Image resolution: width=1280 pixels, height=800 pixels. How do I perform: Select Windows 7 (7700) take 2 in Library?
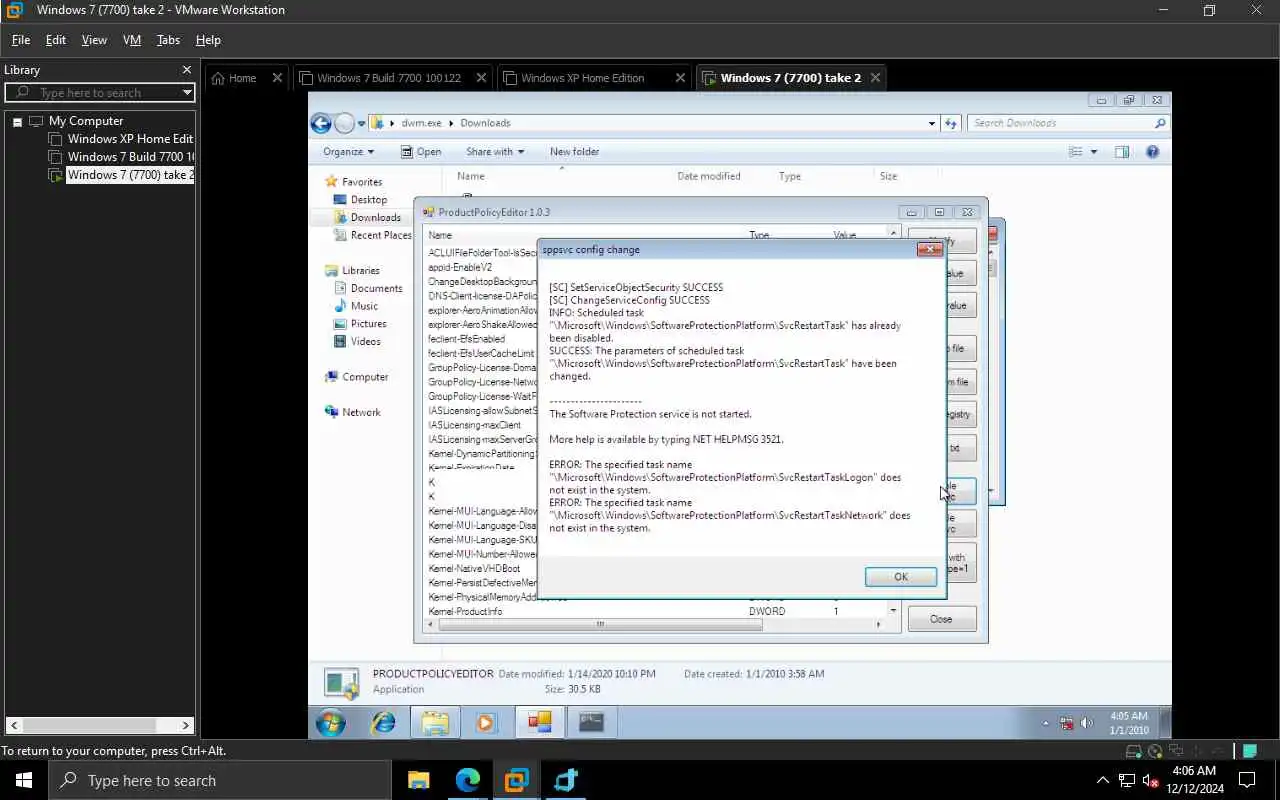(x=130, y=175)
